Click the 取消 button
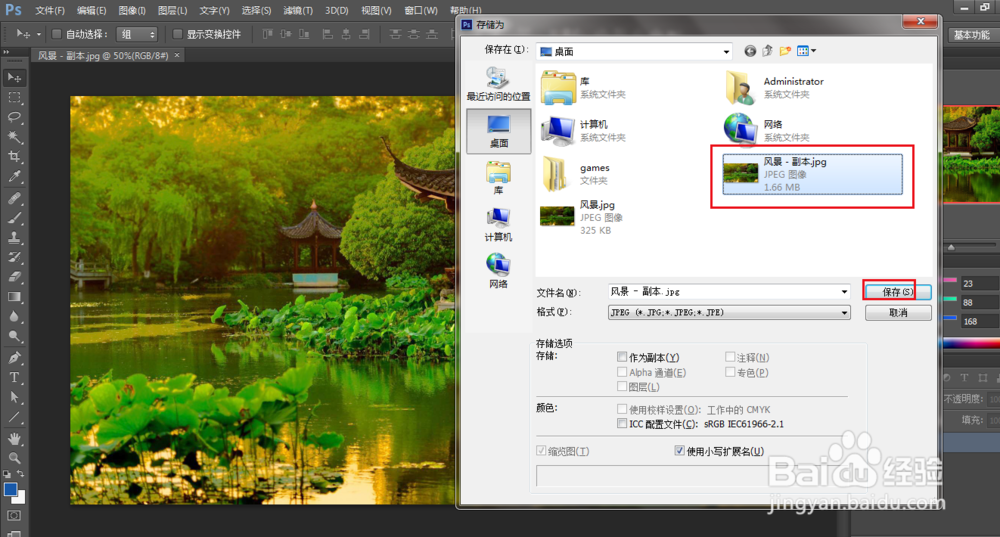Screen dimensions: 1000x537 [x=897, y=313]
